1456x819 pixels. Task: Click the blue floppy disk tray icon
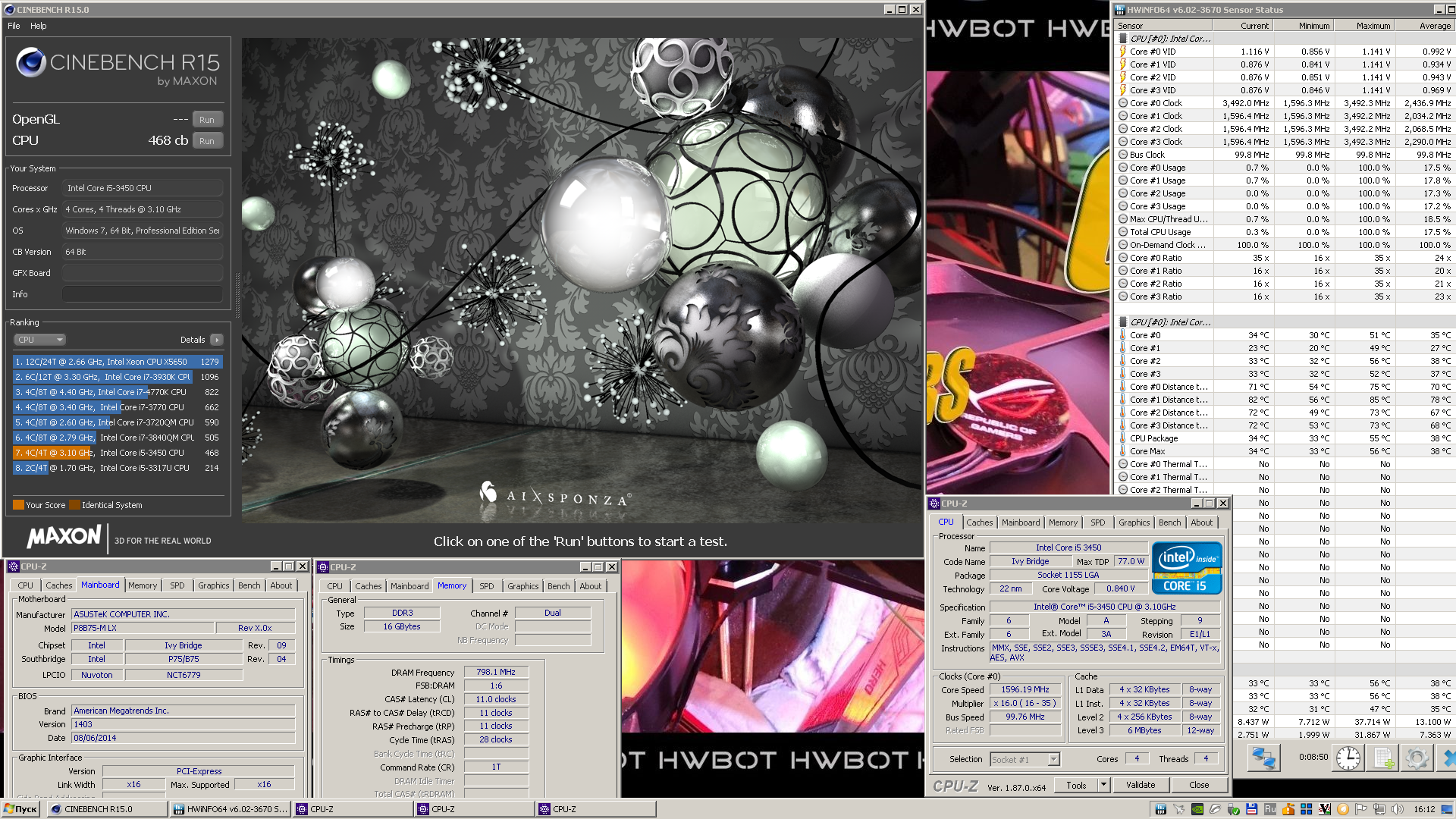click(1251, 809)
